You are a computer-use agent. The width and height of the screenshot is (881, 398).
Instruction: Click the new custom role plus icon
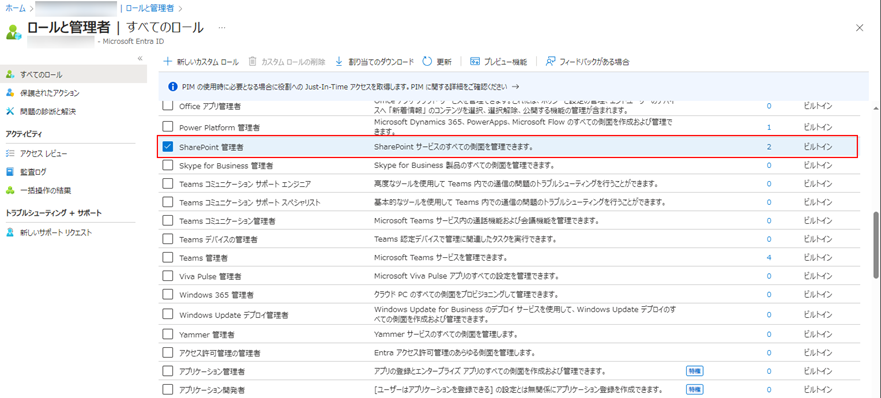(x=167, y=61)
